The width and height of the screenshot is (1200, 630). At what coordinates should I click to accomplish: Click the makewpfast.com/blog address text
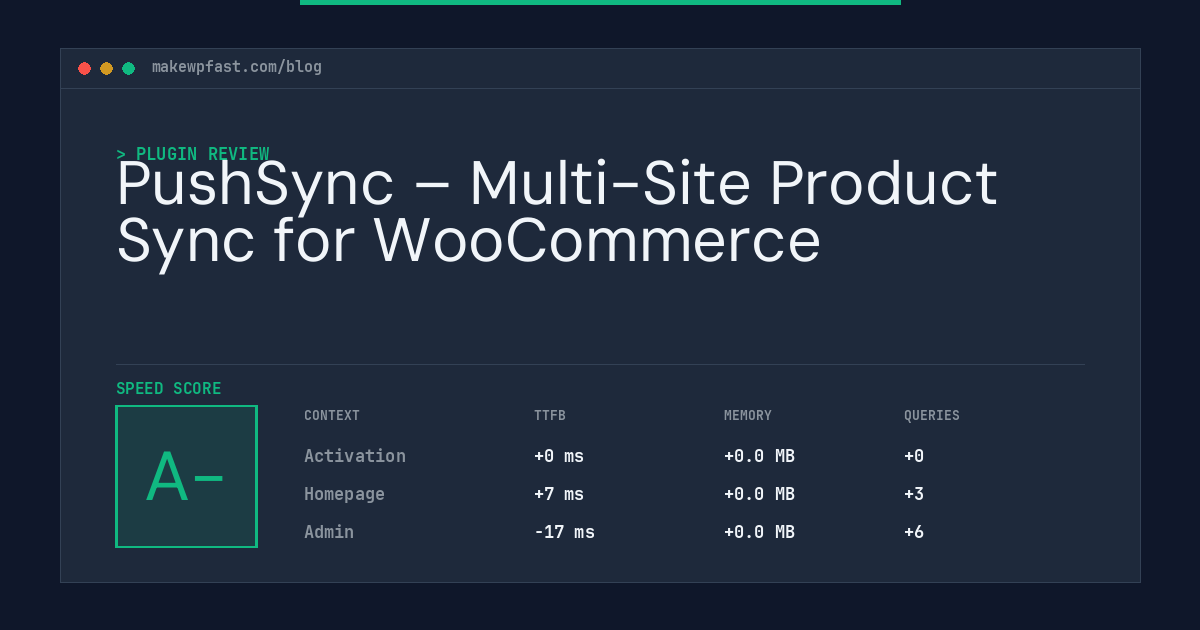[237, 67]
